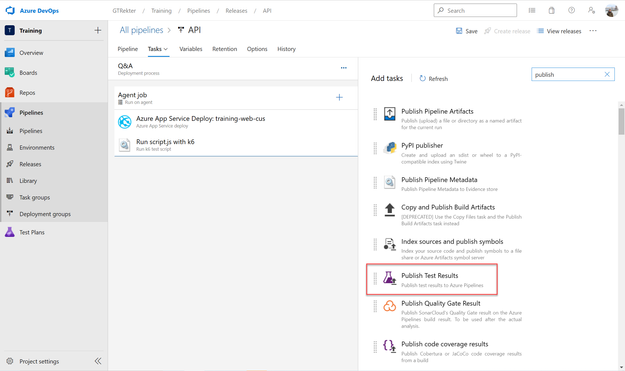Open the Q&A stage ellipsis menu
The image size is (625, 371).
click(344, 68)
